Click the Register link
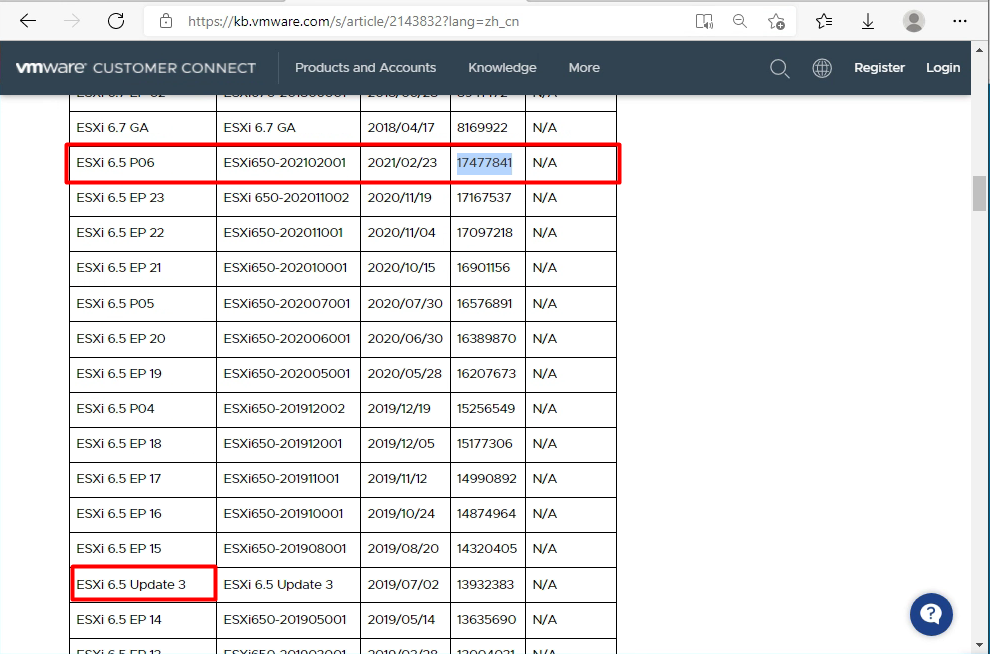The image size is (990, 654). click(880, 68)
